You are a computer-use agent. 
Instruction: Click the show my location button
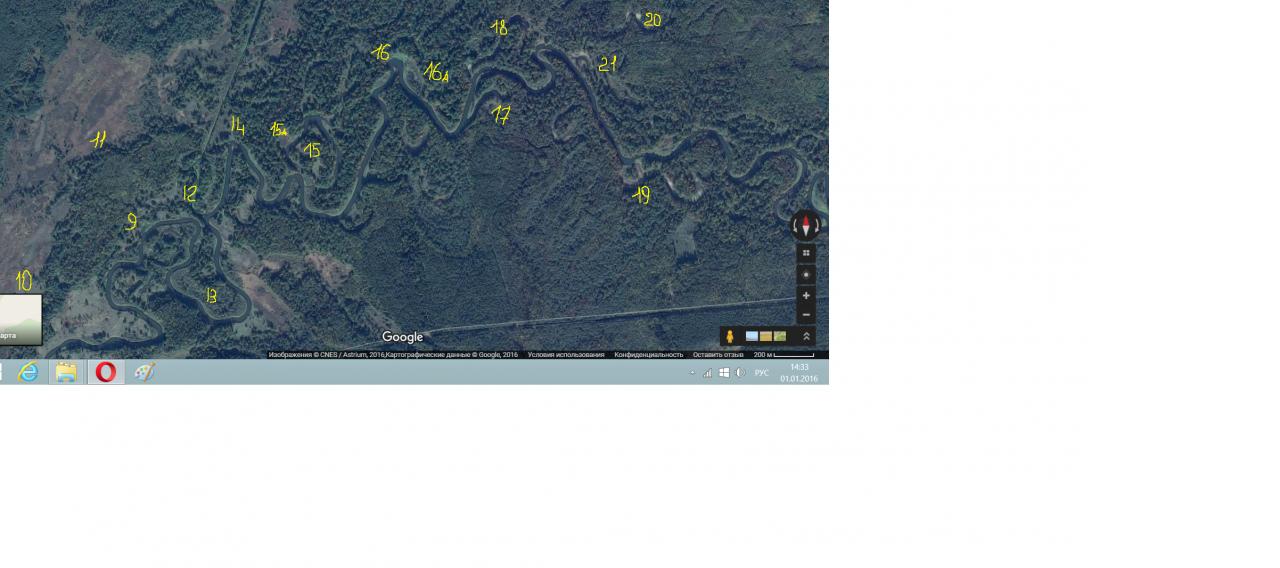click(x=806, y=274)
